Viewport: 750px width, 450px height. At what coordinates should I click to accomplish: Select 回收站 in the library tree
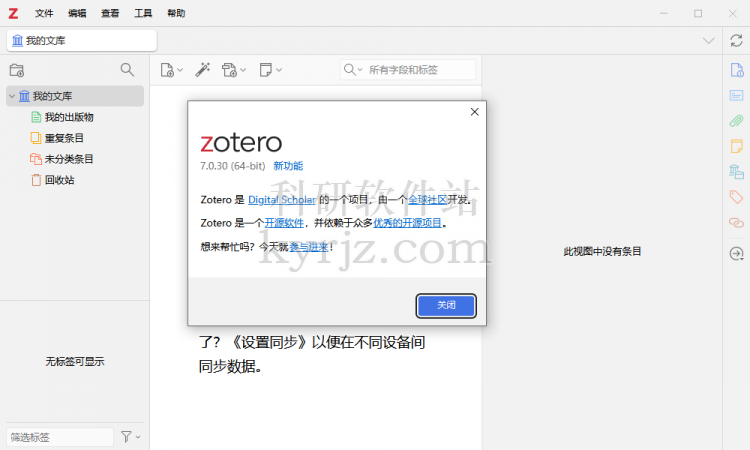[59, 180]
